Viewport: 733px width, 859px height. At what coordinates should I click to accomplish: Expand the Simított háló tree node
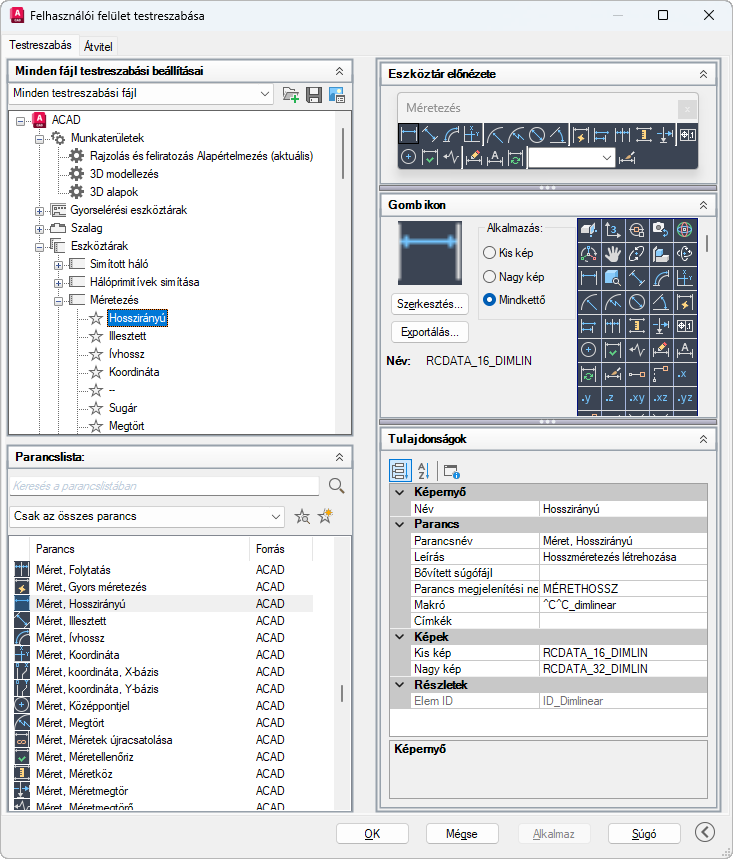[x=59, y=265]
